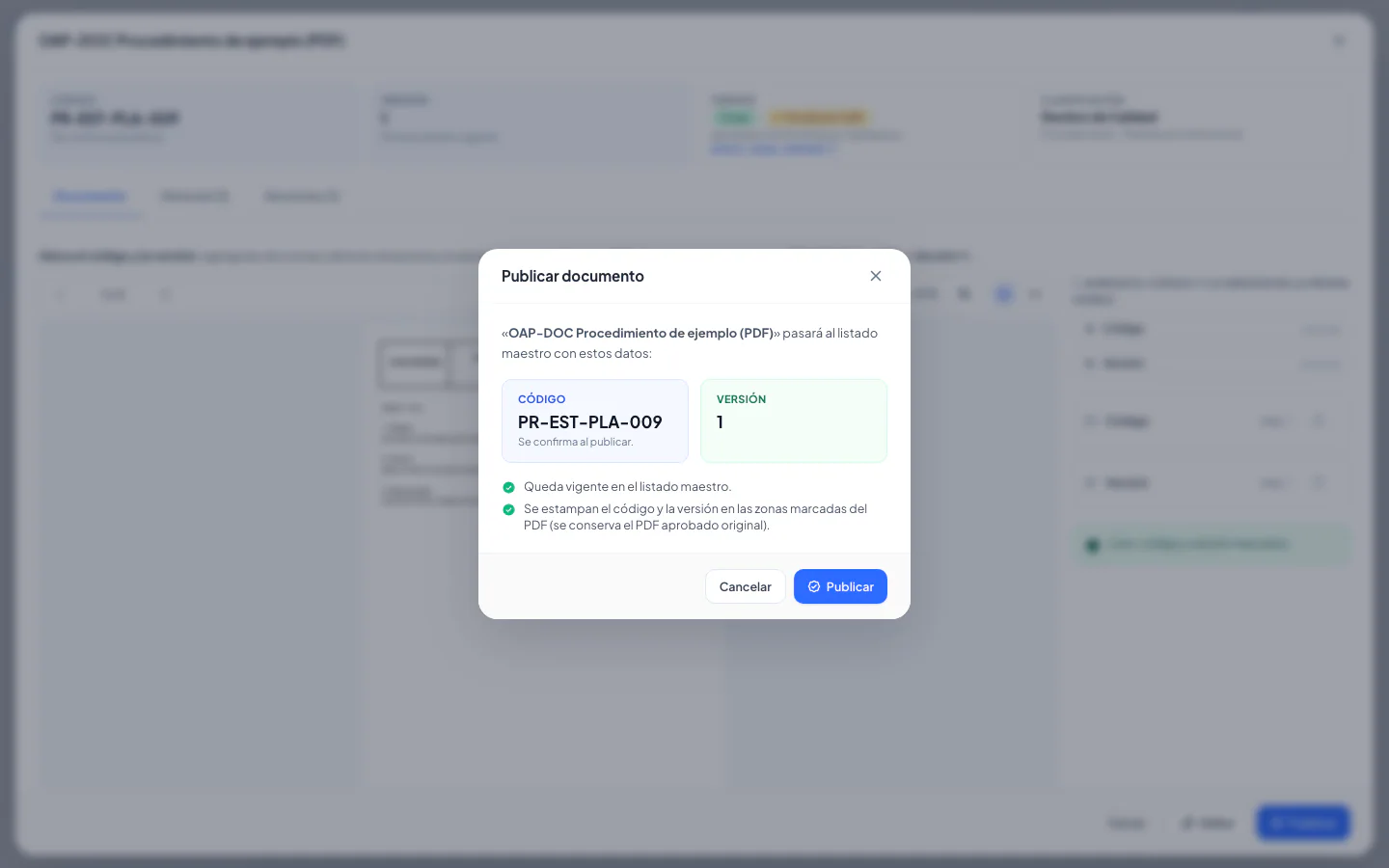
Task: Click the code value PR-EST-PLA-009
Action: 590,421
